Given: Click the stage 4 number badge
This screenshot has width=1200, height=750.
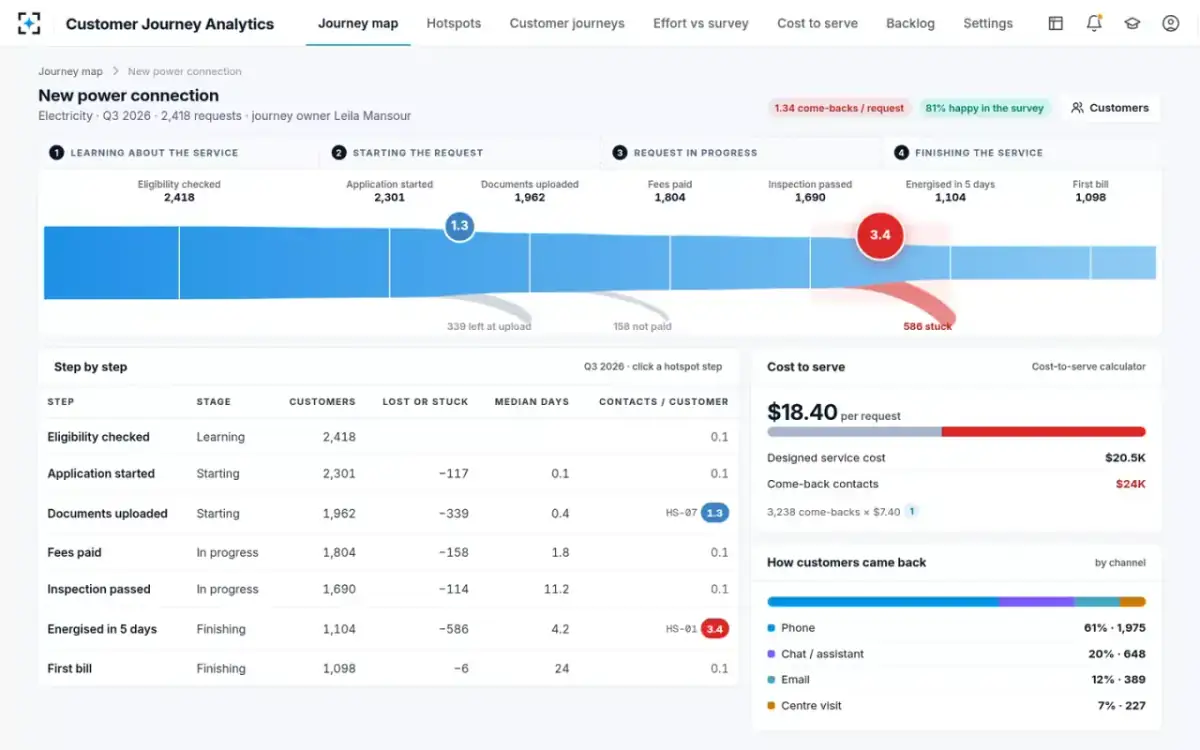Looking at the screenshot, I should [x=901, y=153].
